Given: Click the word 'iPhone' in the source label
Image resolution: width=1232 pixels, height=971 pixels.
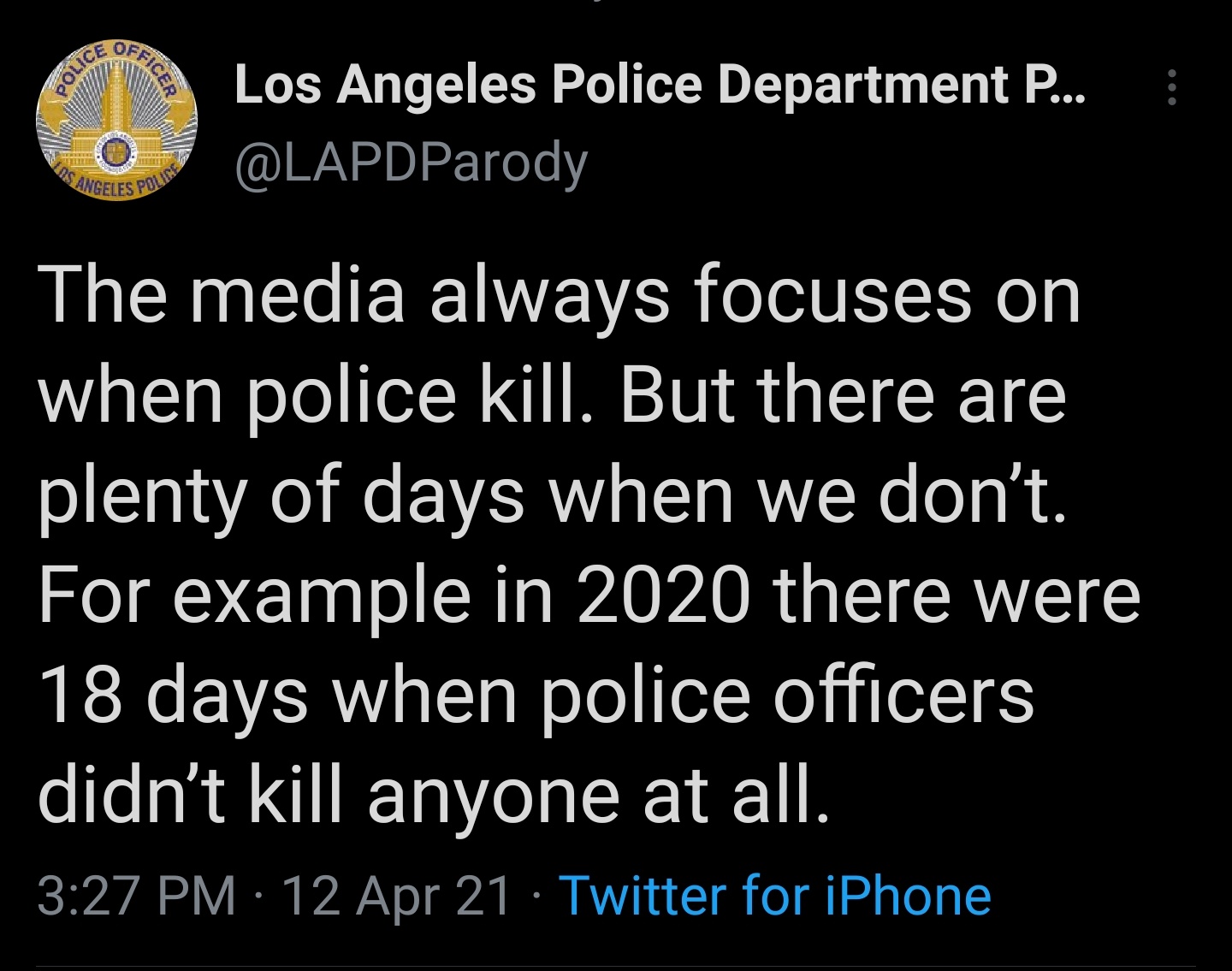Looking at the screenshot, I should click(x=908, y=896).
